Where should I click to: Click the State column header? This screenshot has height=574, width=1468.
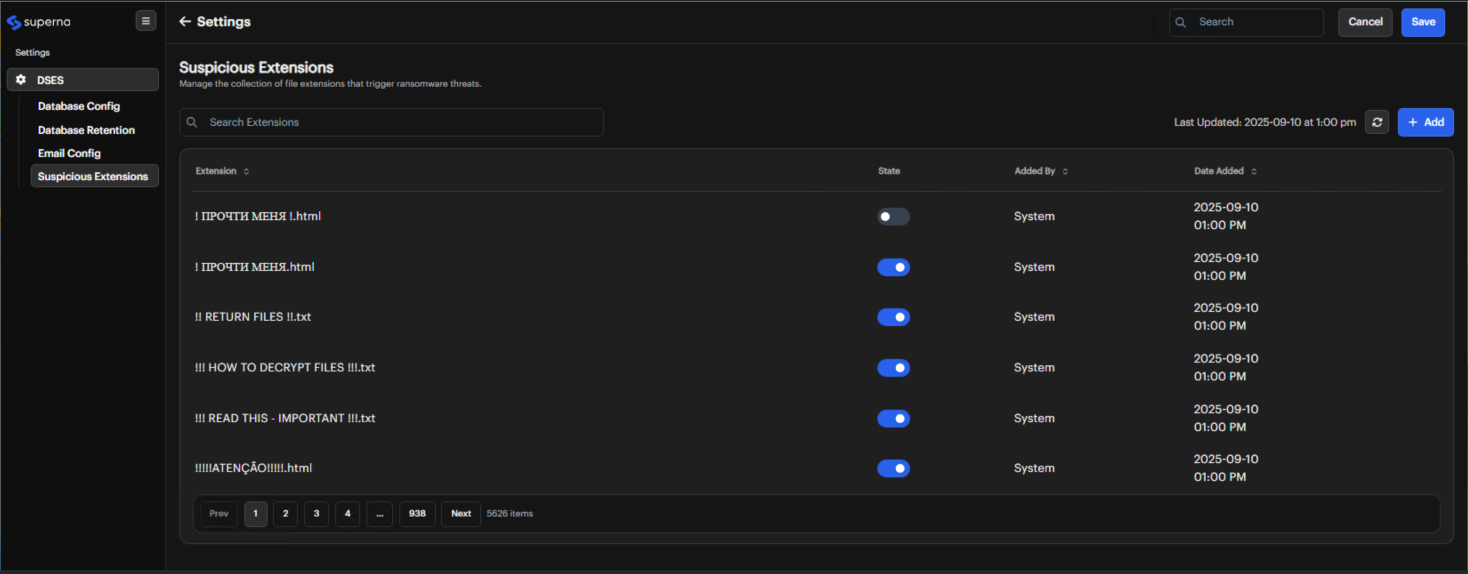[x=888, y=171]
